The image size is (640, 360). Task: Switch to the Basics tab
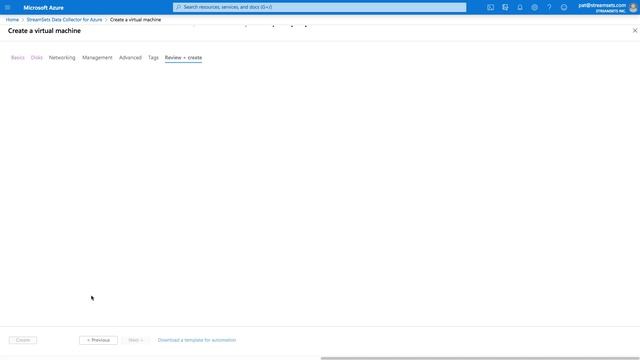18,58
